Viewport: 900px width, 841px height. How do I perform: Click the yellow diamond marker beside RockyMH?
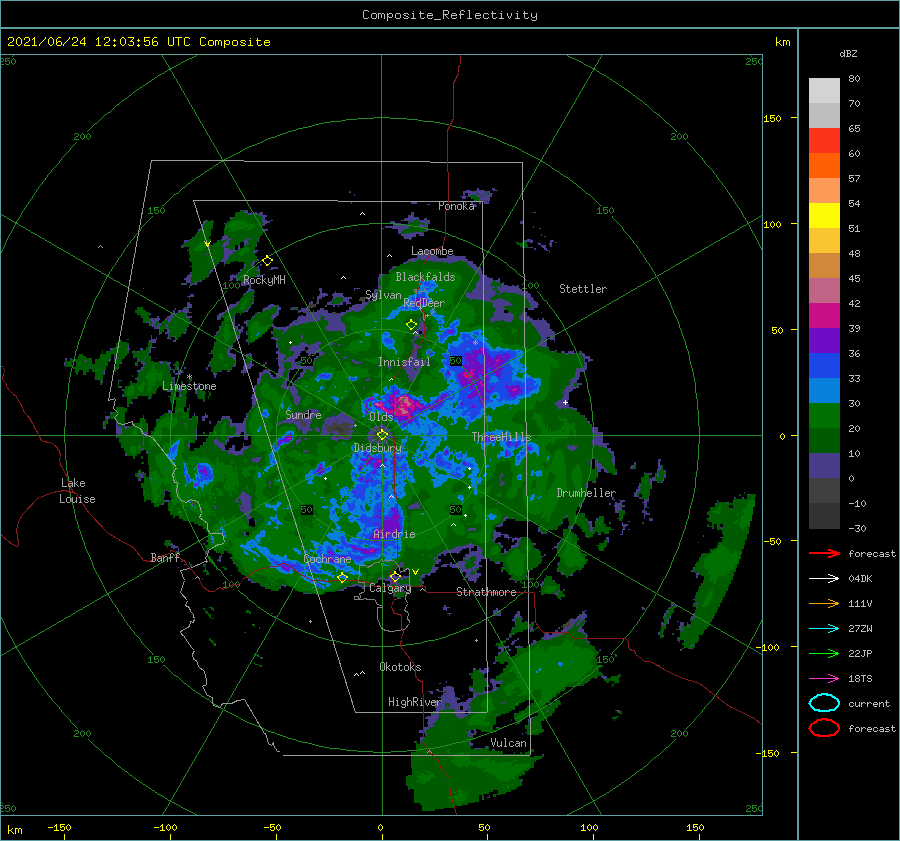tap(267, 261)
